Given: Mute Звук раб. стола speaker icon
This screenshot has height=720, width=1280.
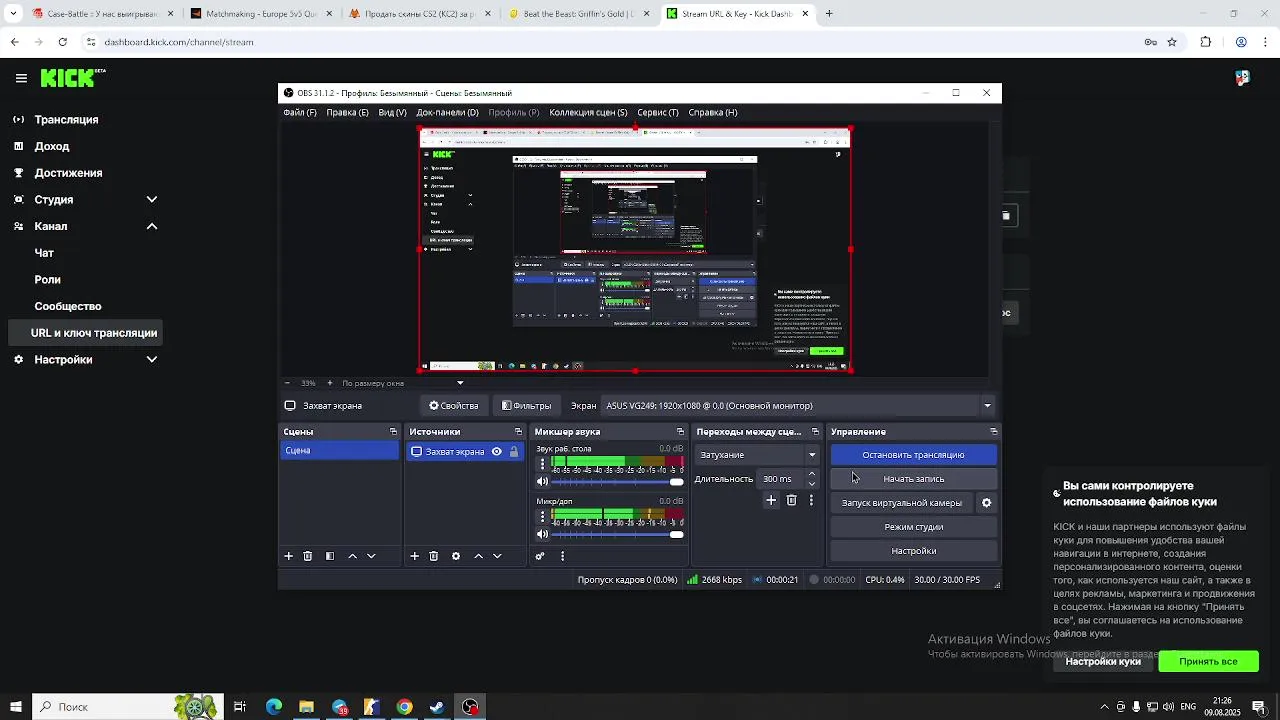Looking at the screenshot, I should [543, 482].
